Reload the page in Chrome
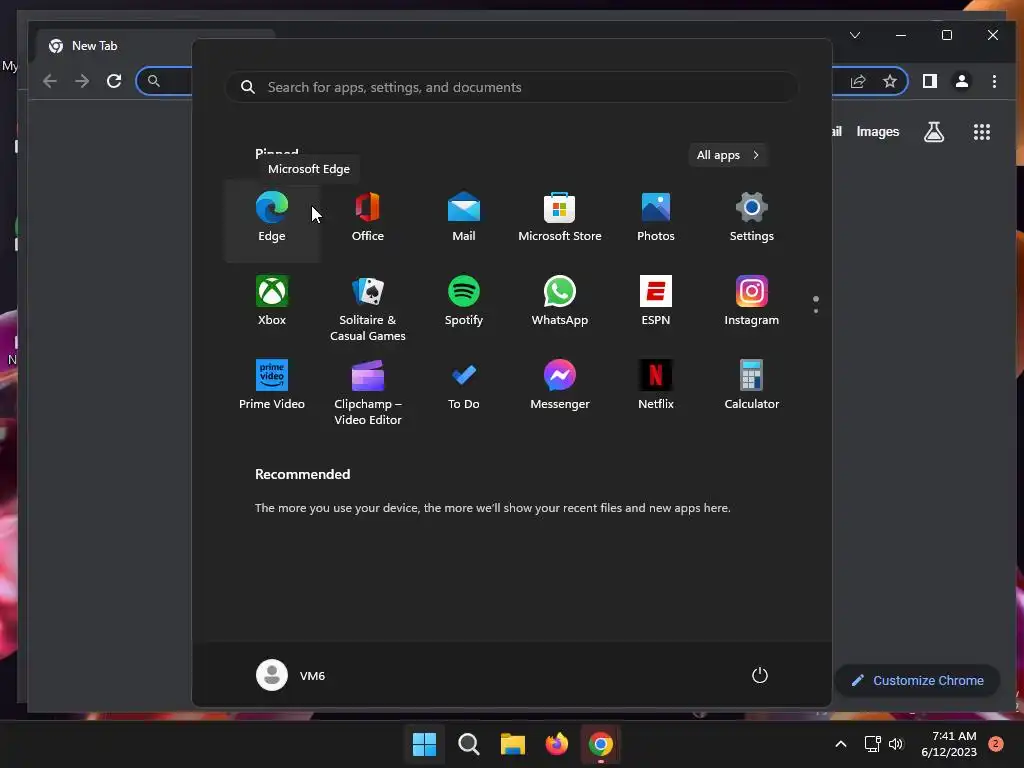Screen dimensions: 1024x768 114,81
